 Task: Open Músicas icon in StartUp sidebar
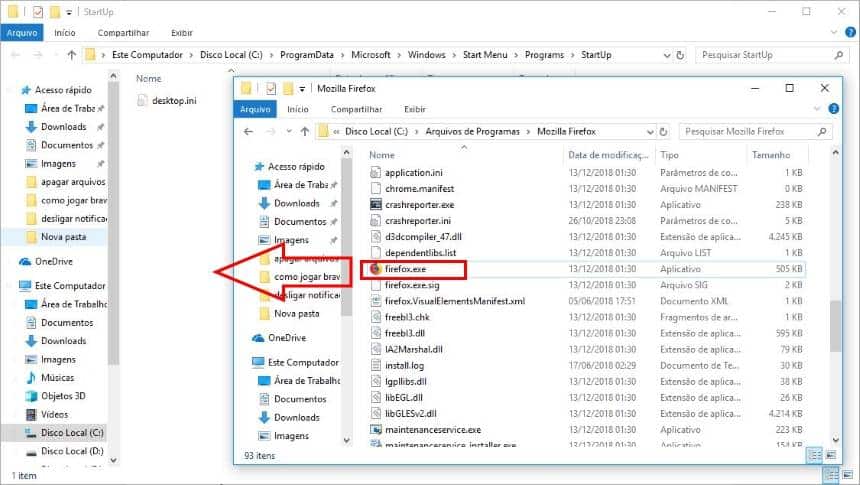click(x=31, y=377)
